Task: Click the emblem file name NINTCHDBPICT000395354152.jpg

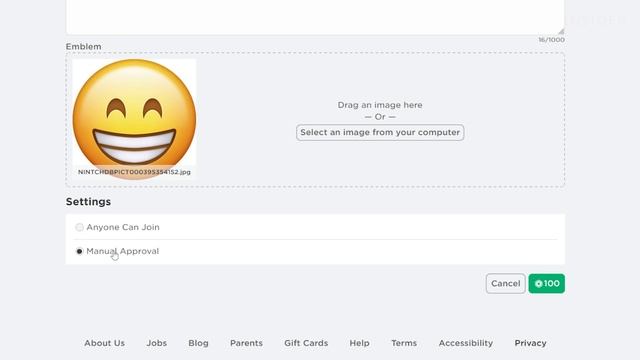Action: click(x=134, y=172)
